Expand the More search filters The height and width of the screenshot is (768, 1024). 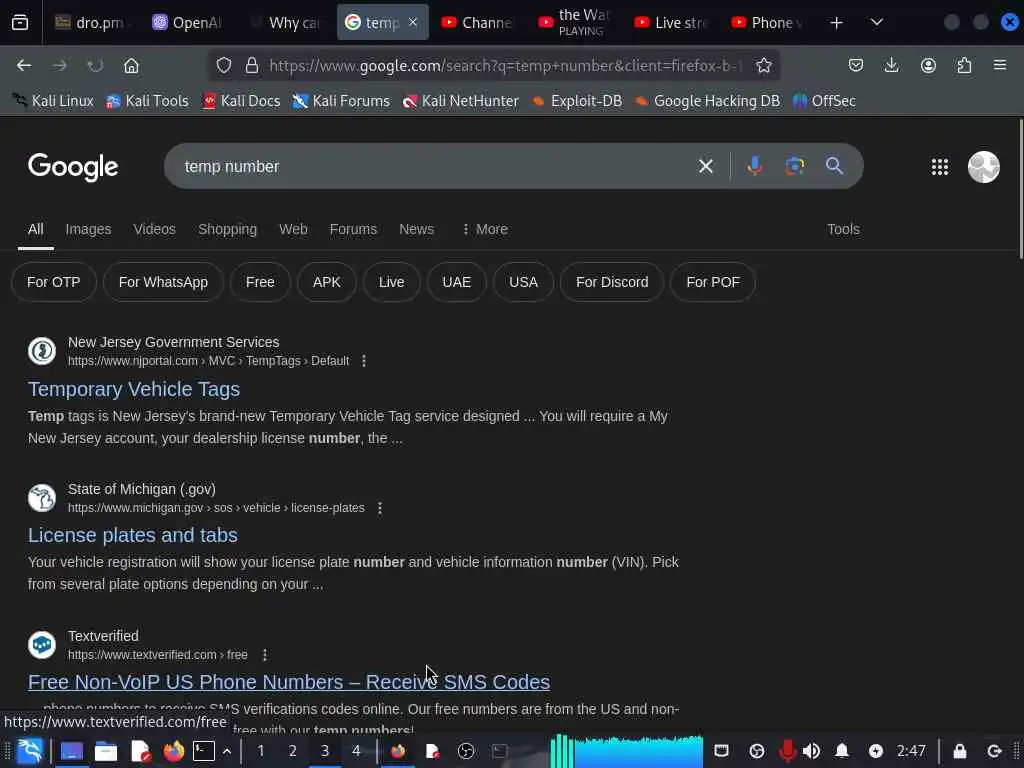click(x=485, y=229)
